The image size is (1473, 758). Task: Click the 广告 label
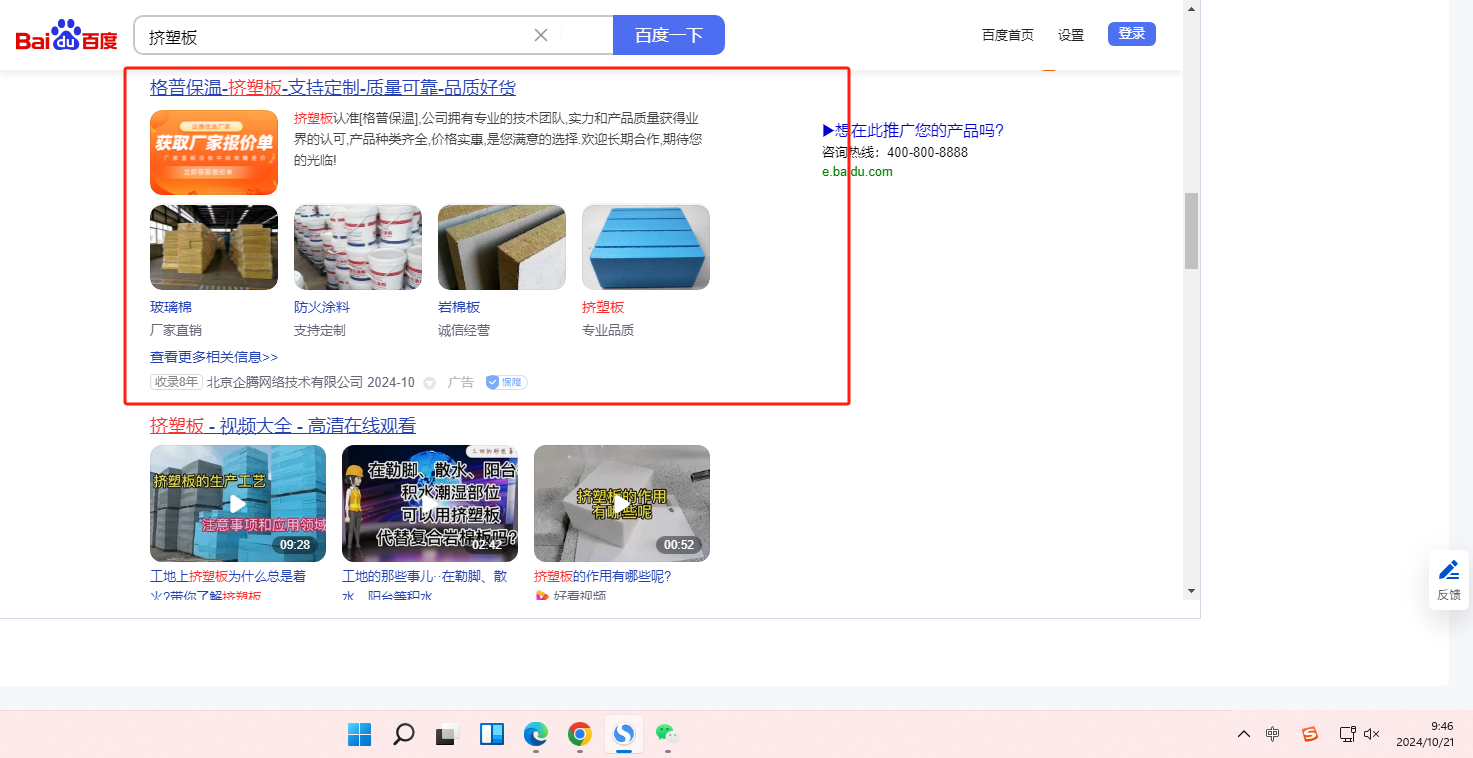click(x=461, y=382)
